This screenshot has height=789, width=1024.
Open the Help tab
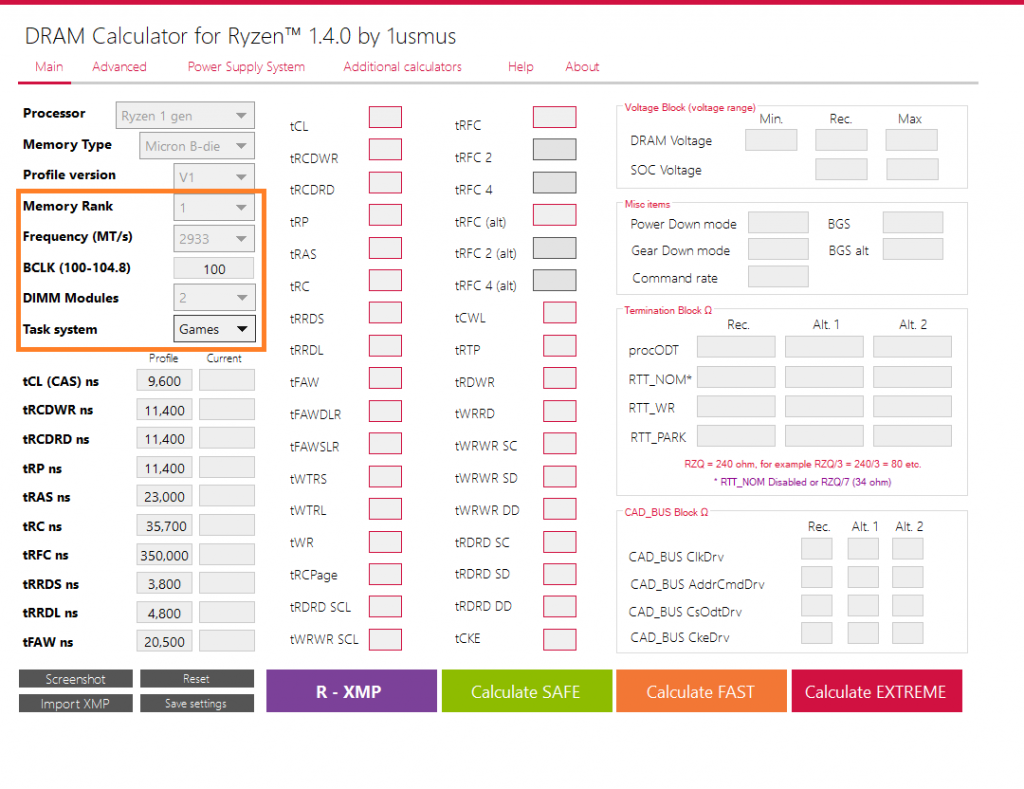click(520, 67)
